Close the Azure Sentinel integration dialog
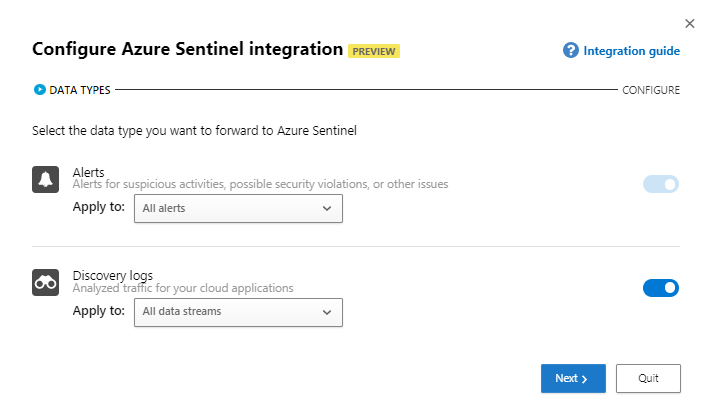Viewport: 704px width, 405px height. coord(689,23)
